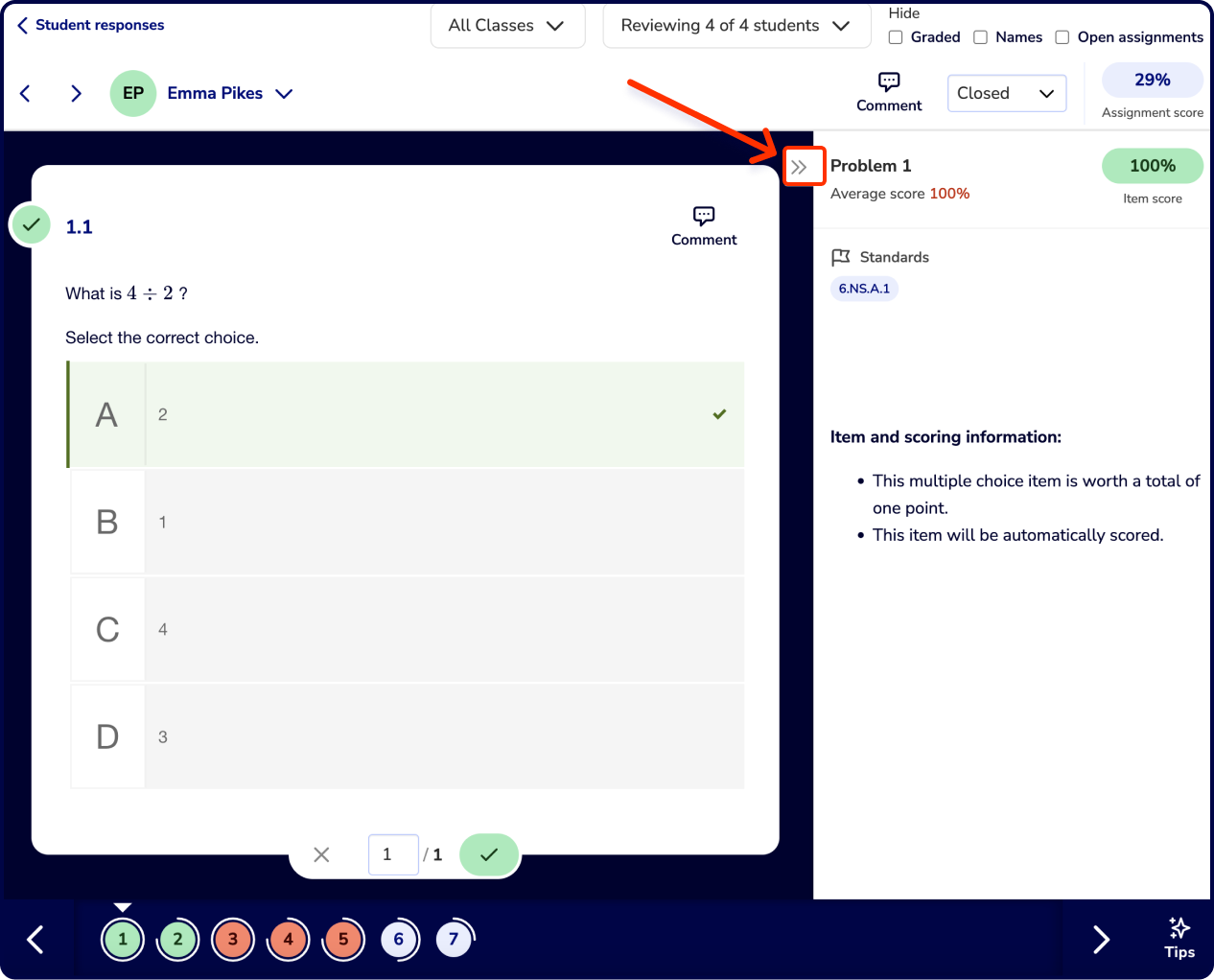Enable the Hide Graded checkbox

tap(896, 37)
